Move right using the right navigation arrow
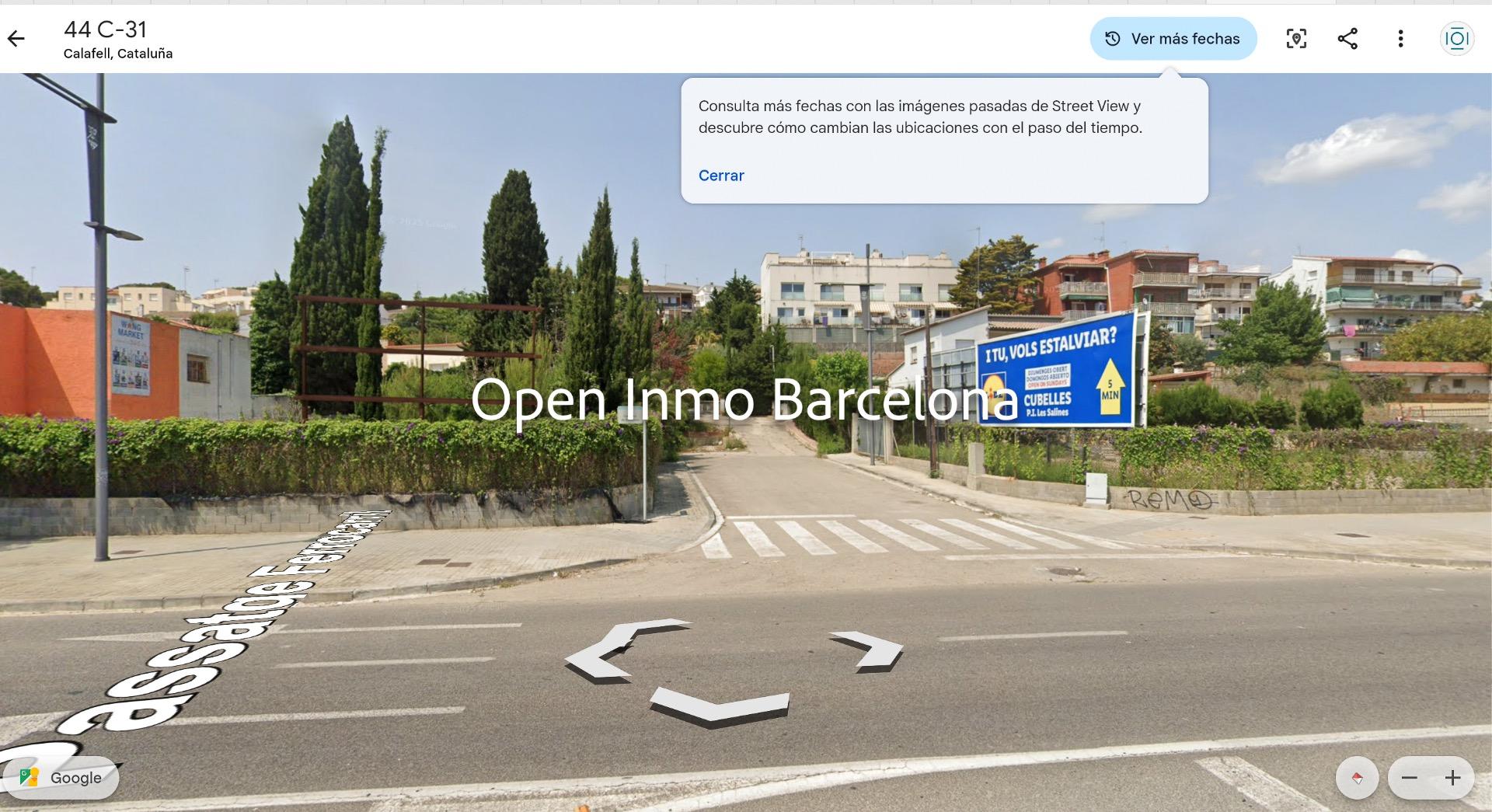The height and width of the screenshot is (812, 1492). coord(869,651)
